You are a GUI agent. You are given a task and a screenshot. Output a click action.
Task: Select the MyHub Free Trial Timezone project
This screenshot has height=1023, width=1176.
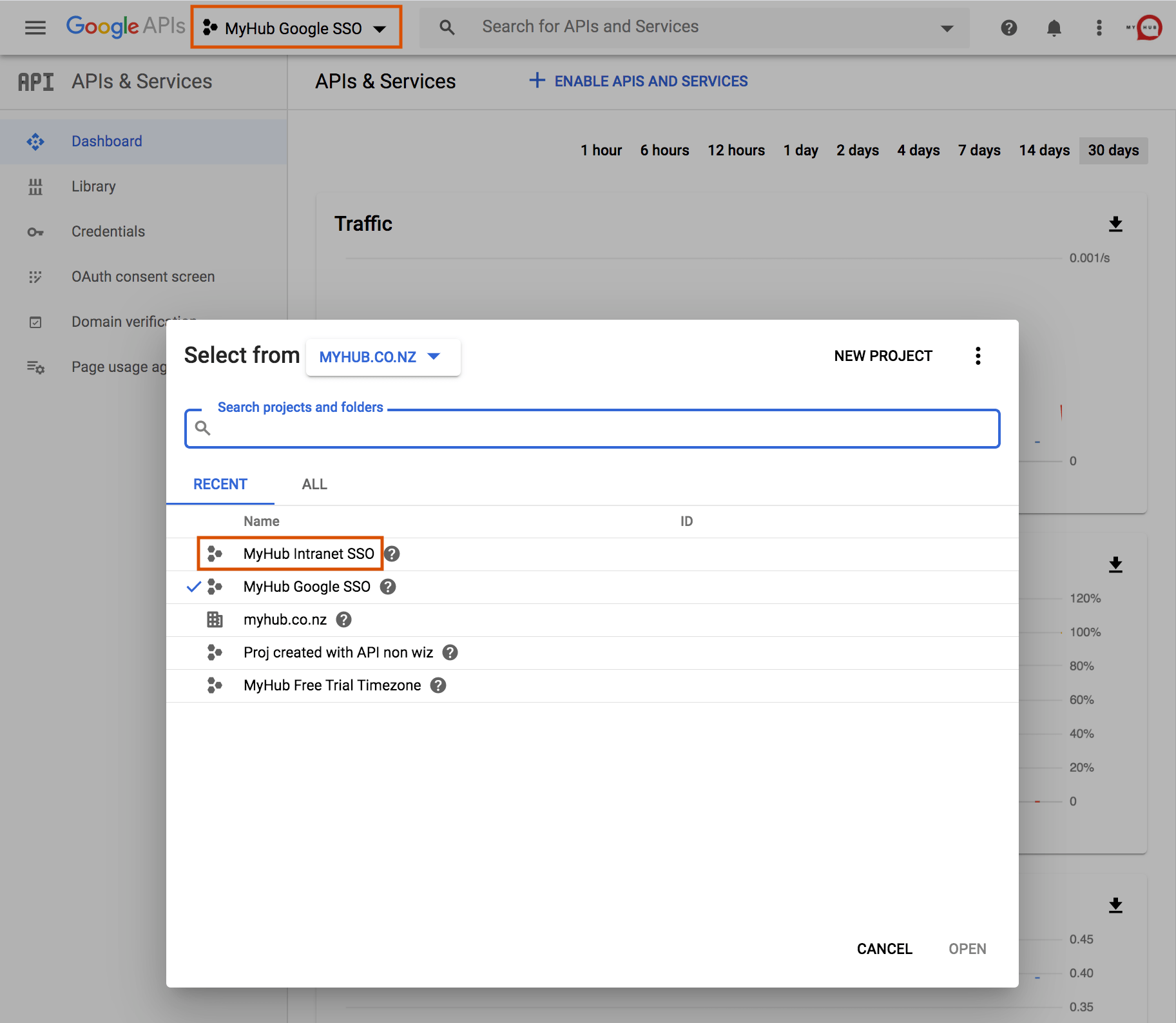592,686
